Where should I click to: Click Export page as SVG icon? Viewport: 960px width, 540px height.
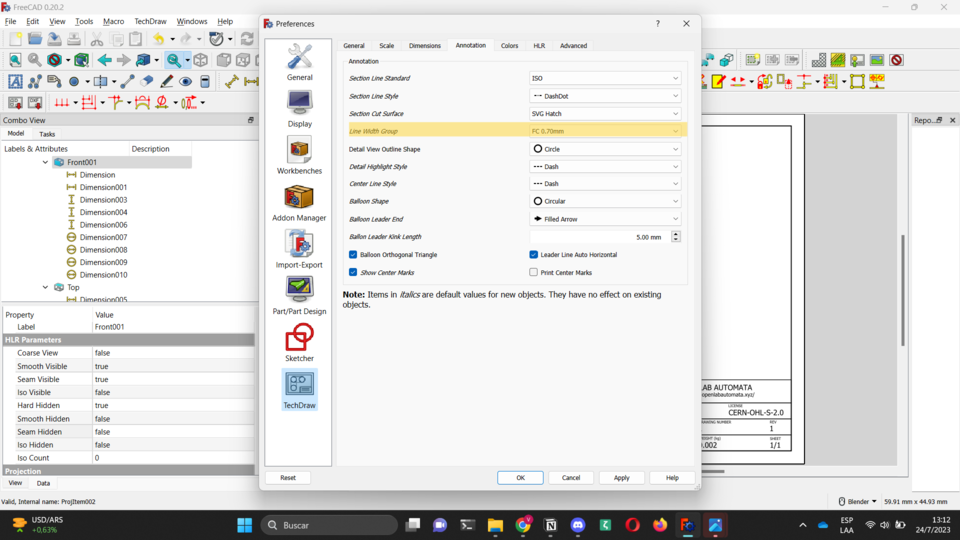pos(15,102)
